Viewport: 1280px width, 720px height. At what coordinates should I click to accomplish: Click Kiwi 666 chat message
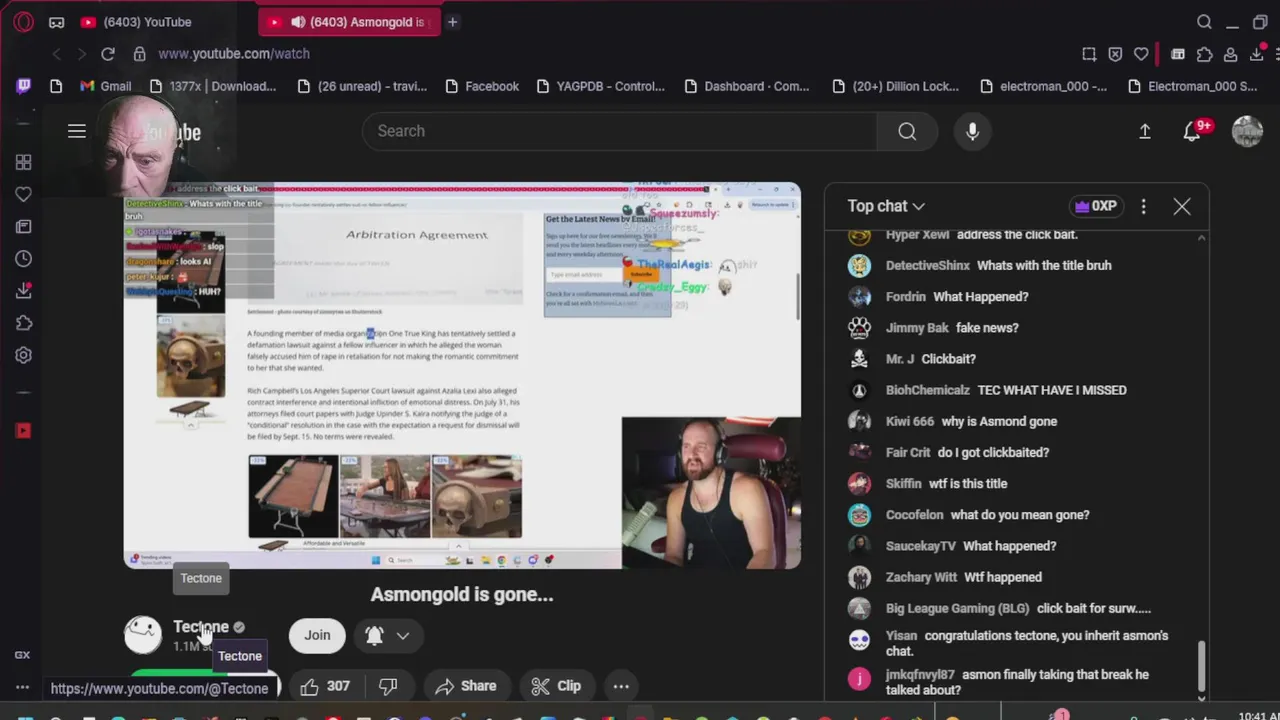coord(971,421)
